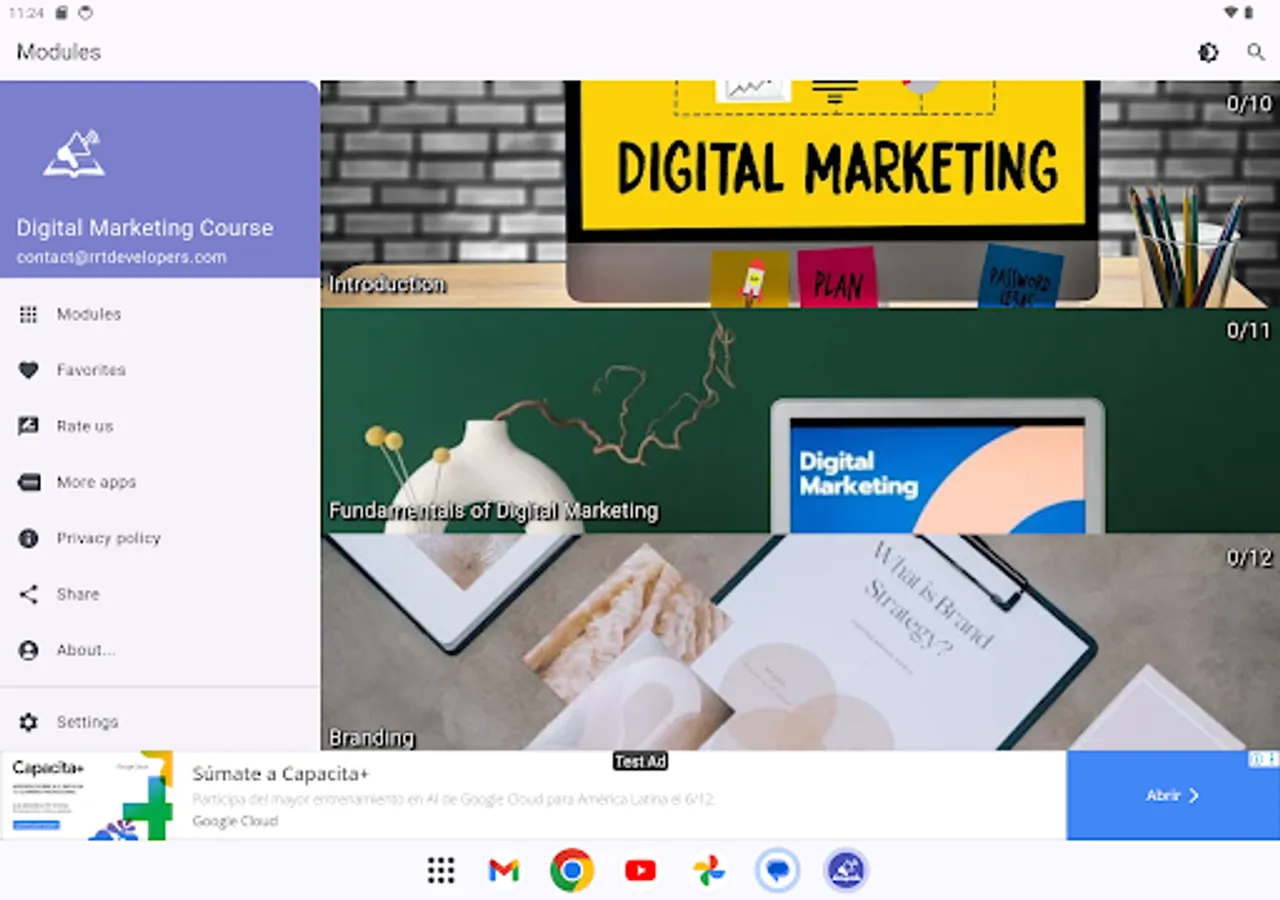
Task: Open the Favorites menu entry
Action: (x=90, y=370)
